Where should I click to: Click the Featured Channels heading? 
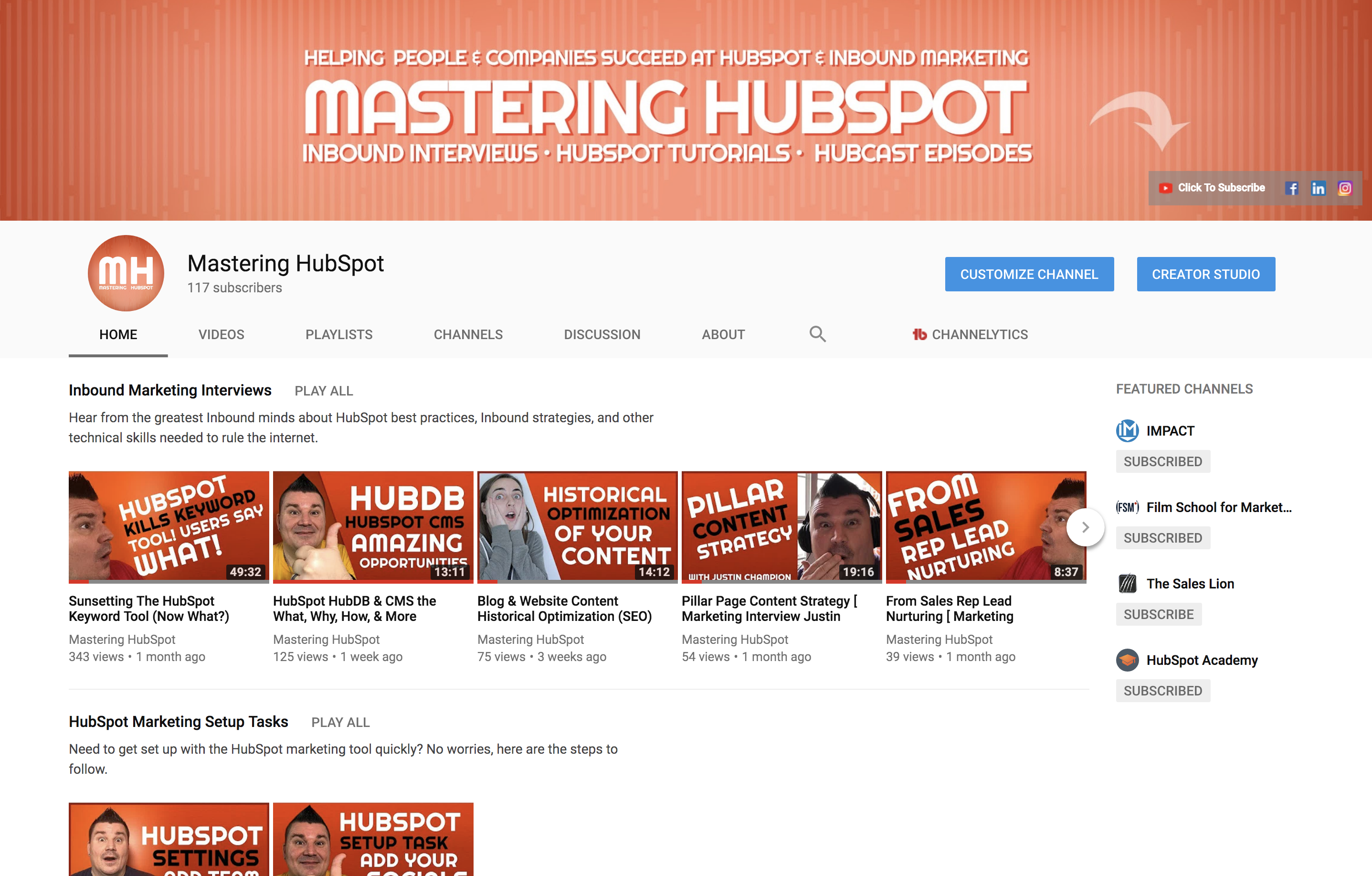point(1184,389)
